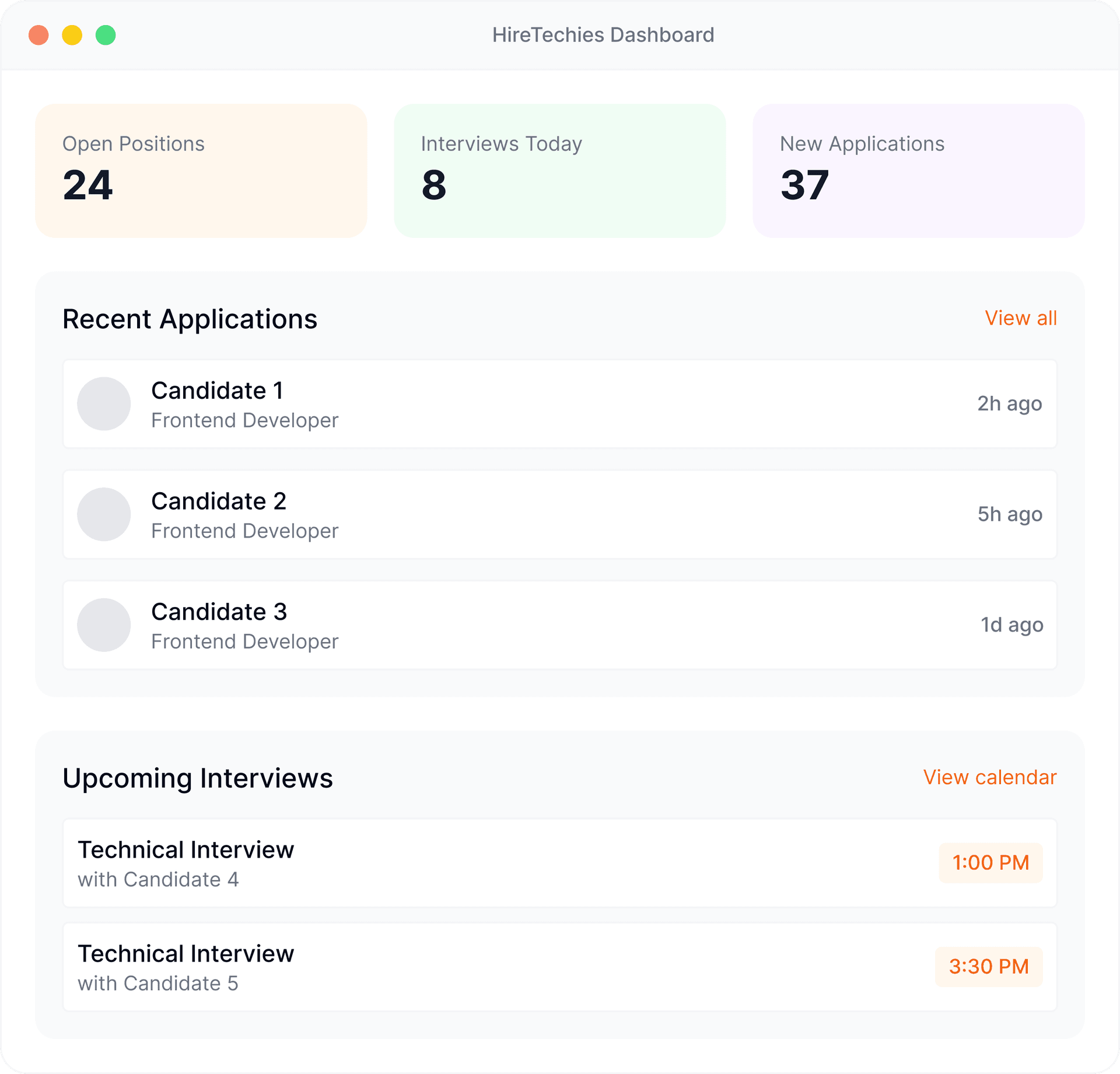Click the 5h ago timestamp
The width and height of the screenshot is (1120, 1074).
(x=1009, y=514)
